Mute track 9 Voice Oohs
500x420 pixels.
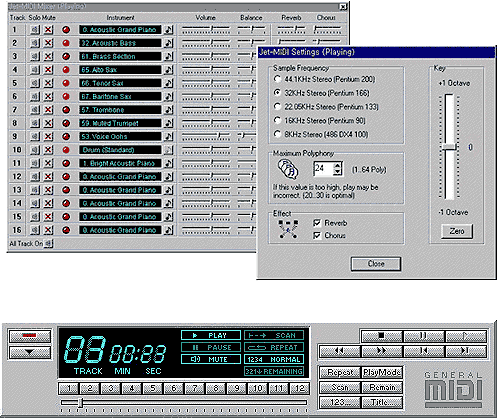48,136
